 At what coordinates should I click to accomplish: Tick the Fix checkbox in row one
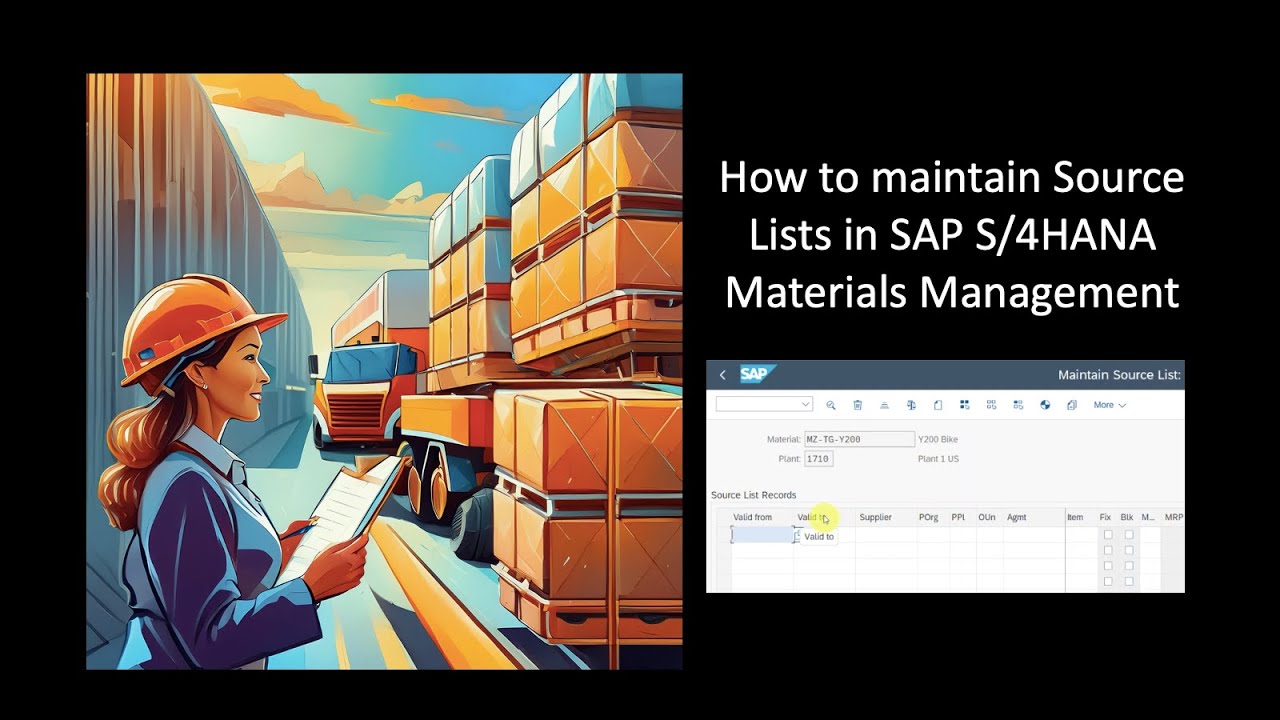(x=1108, y=535)
